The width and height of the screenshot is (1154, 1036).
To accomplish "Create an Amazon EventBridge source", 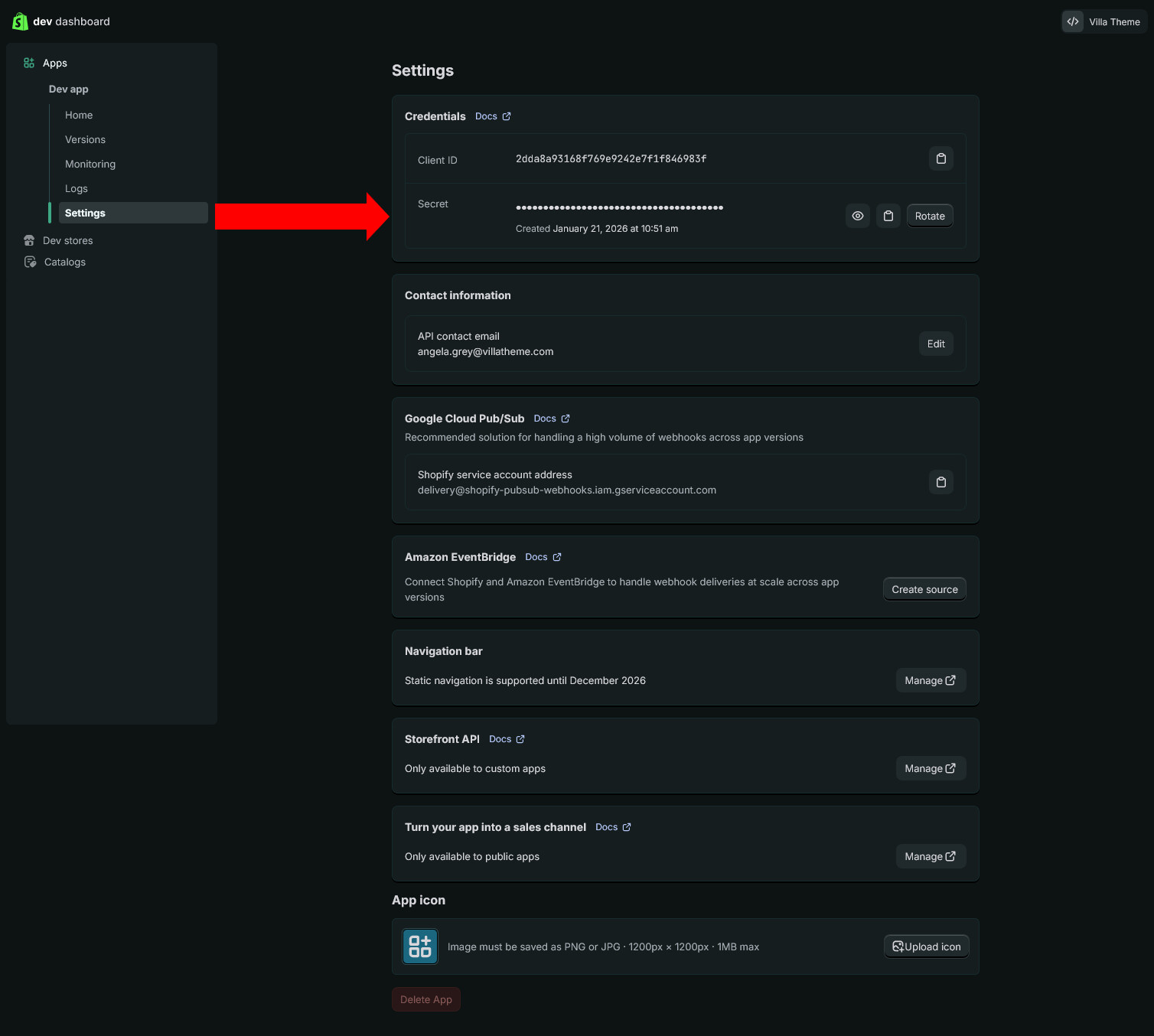I will 924,589.
